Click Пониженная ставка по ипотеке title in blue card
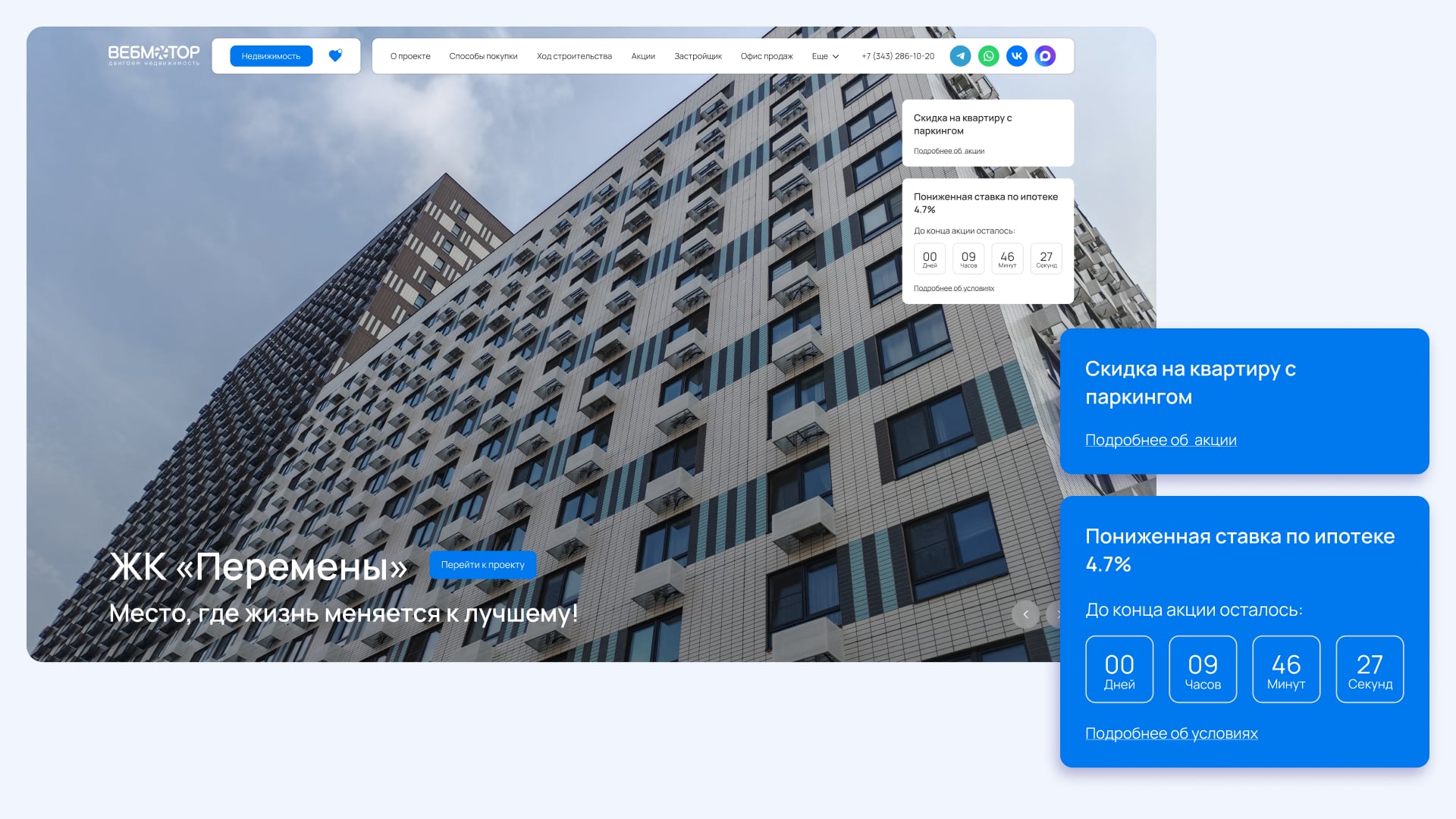The image size is (1456, 819). (1240, 550)
